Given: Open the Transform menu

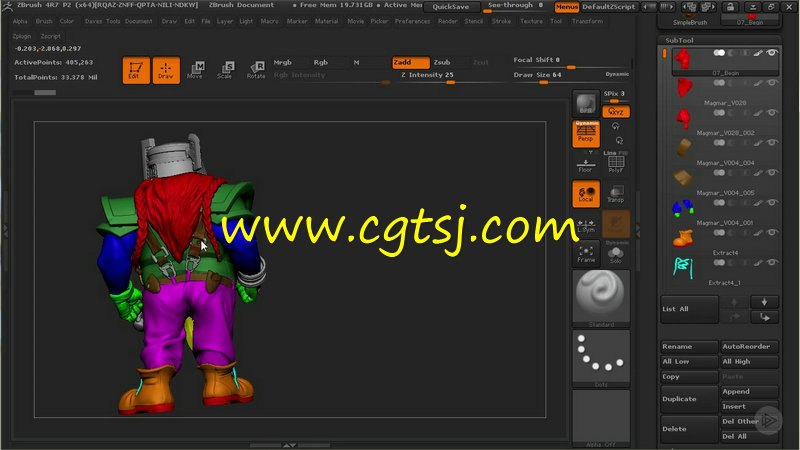Looking at the screenshot, I should (x=587, y=21).
